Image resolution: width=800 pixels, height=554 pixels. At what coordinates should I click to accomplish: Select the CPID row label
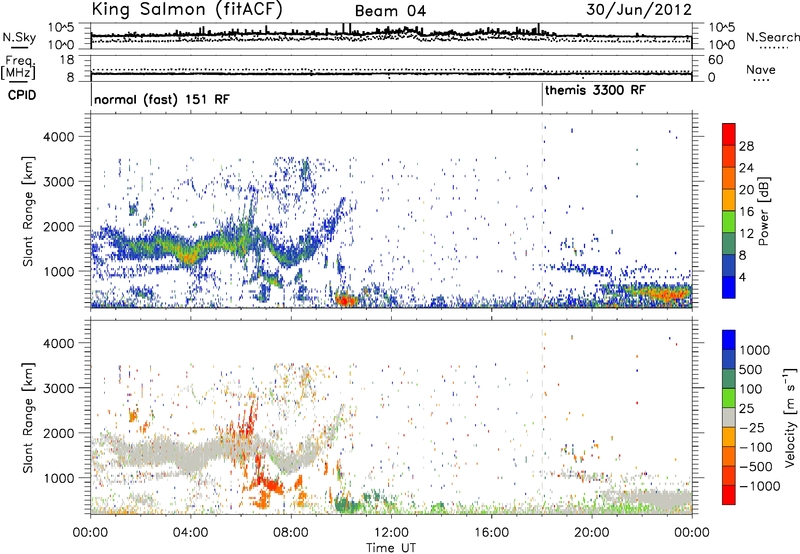(x=22, y=95)
